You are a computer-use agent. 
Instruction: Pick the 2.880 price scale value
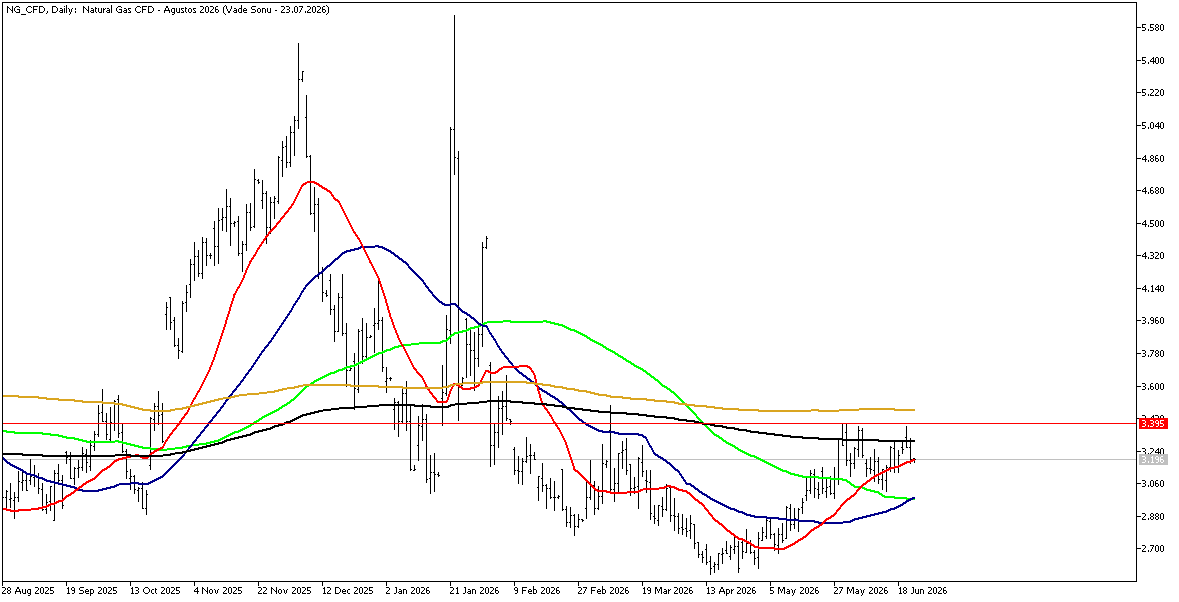click(x=1153, y=517)
